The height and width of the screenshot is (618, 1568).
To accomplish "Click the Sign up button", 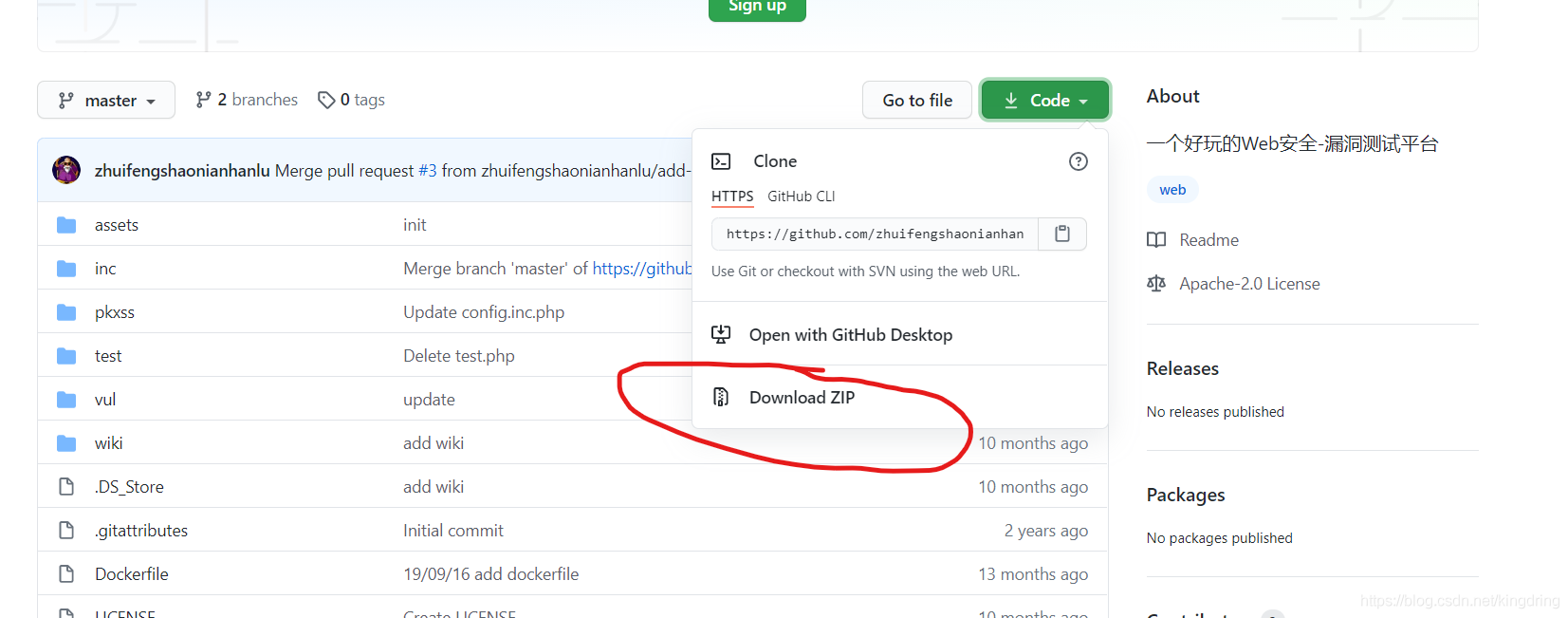I will coord(757,8).
